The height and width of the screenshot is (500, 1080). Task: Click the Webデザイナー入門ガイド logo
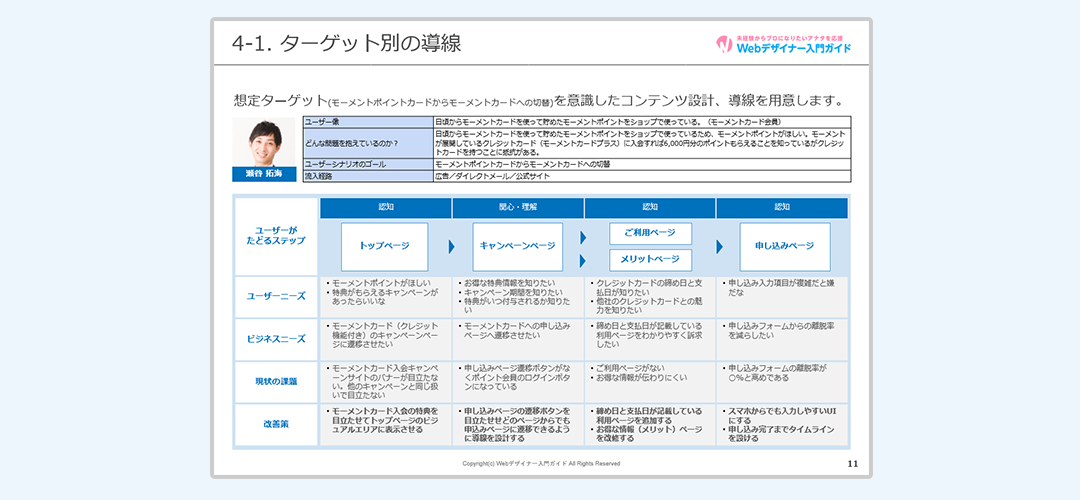pyautogui.click(x=783, y=44)
